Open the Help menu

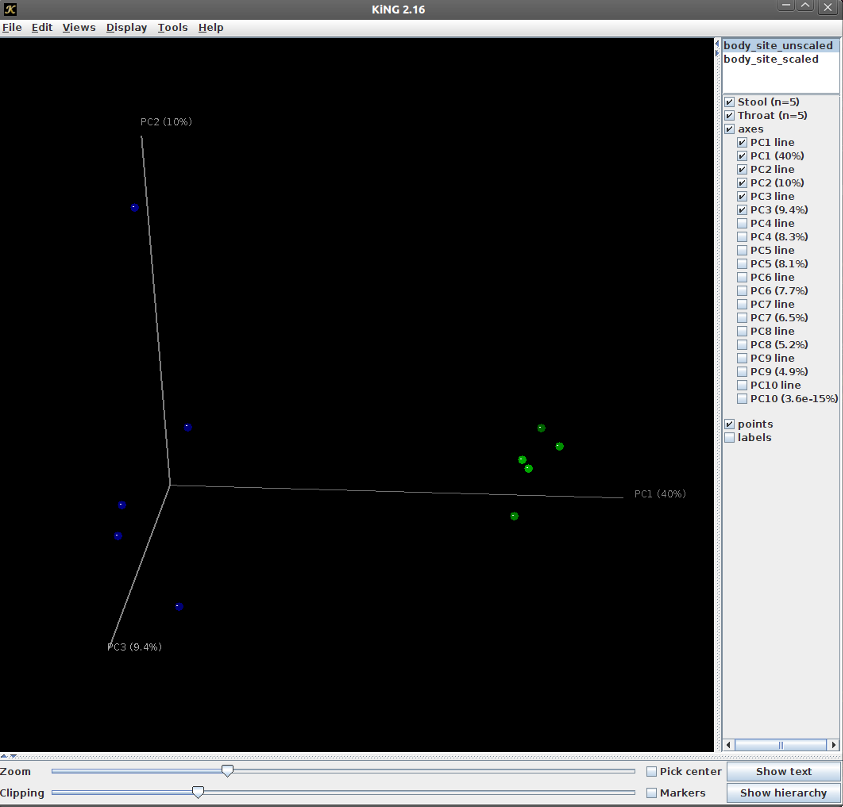(x=211, y=27)
